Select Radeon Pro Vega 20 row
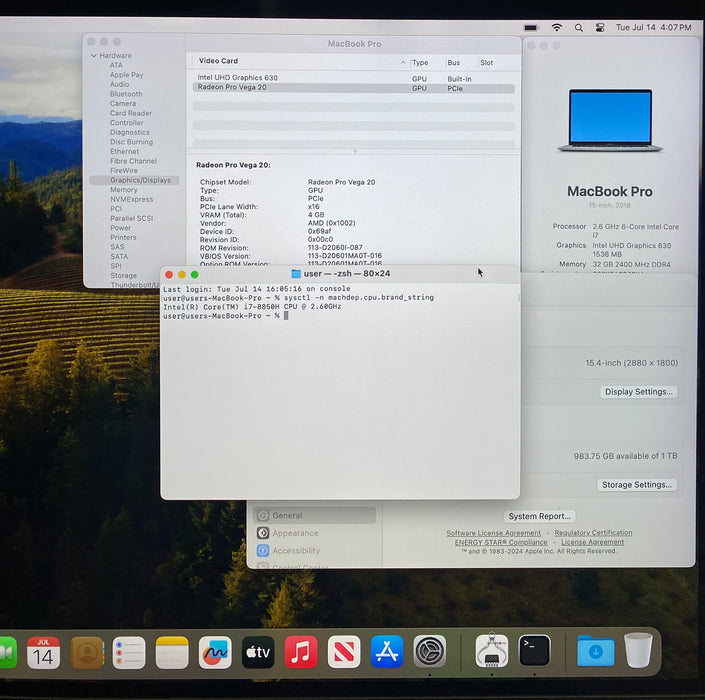The image size is (705, 700). [x=353, y=88]
